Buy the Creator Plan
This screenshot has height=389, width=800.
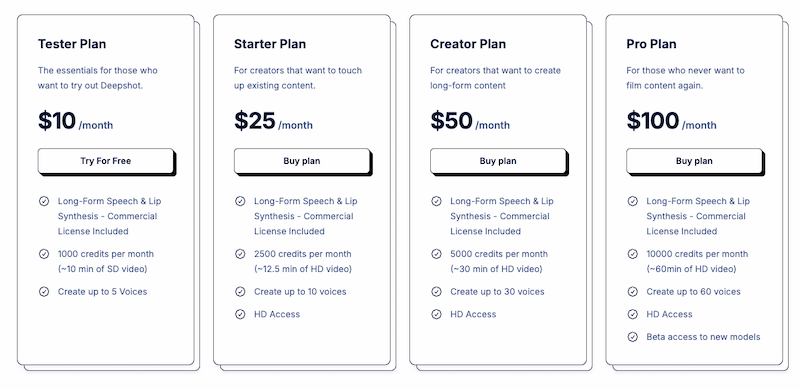498,161
